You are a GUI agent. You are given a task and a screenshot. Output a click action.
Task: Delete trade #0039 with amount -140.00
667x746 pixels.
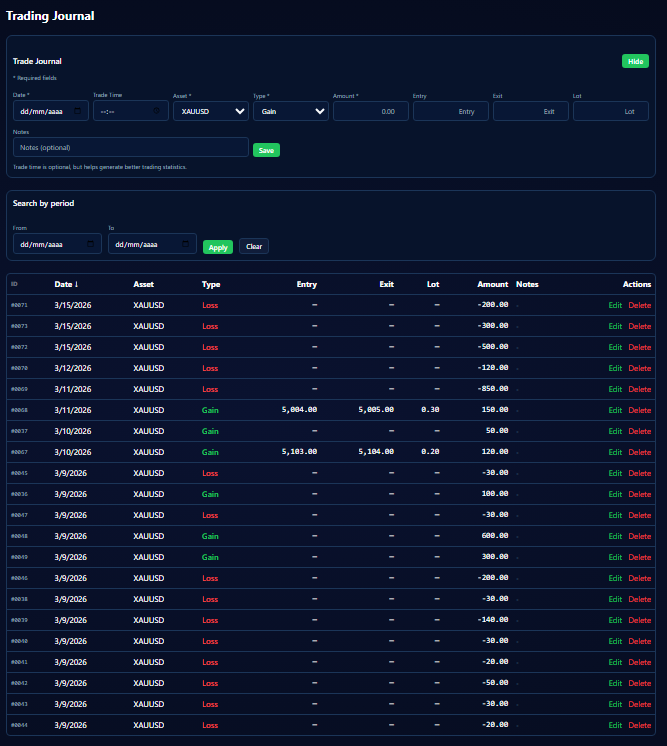click(639, 619)
